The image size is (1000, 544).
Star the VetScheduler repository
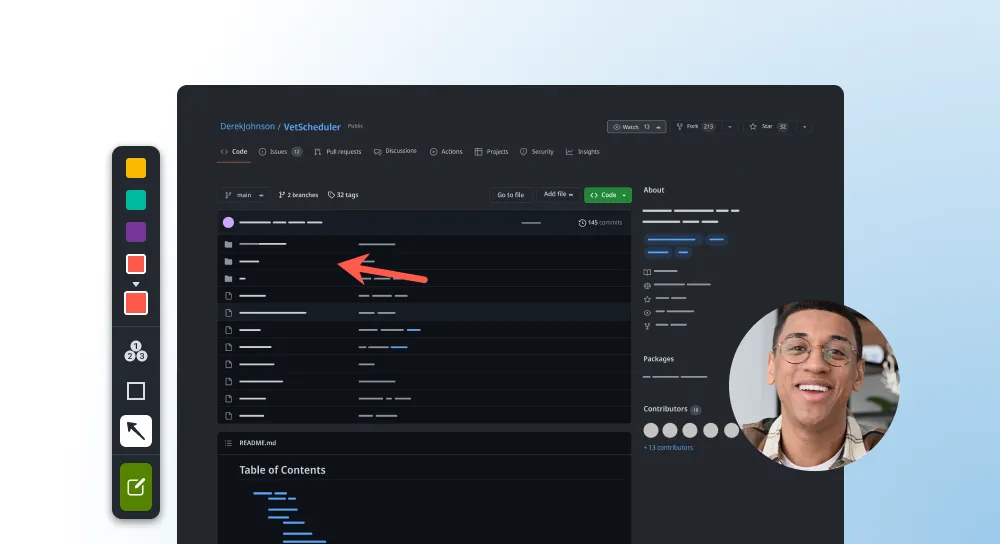tap(768, 127)
